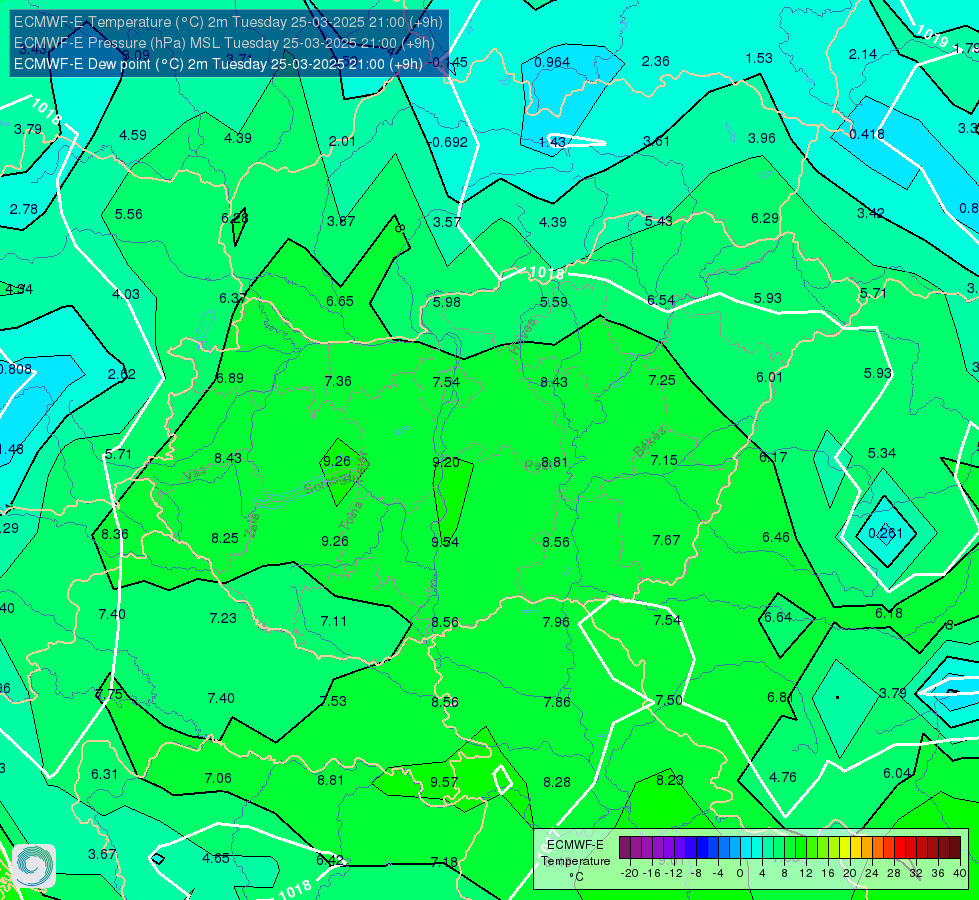Screen dimensions: 979x900
Task: Click the 4.59 map value
Action: [x=133, y=135]
